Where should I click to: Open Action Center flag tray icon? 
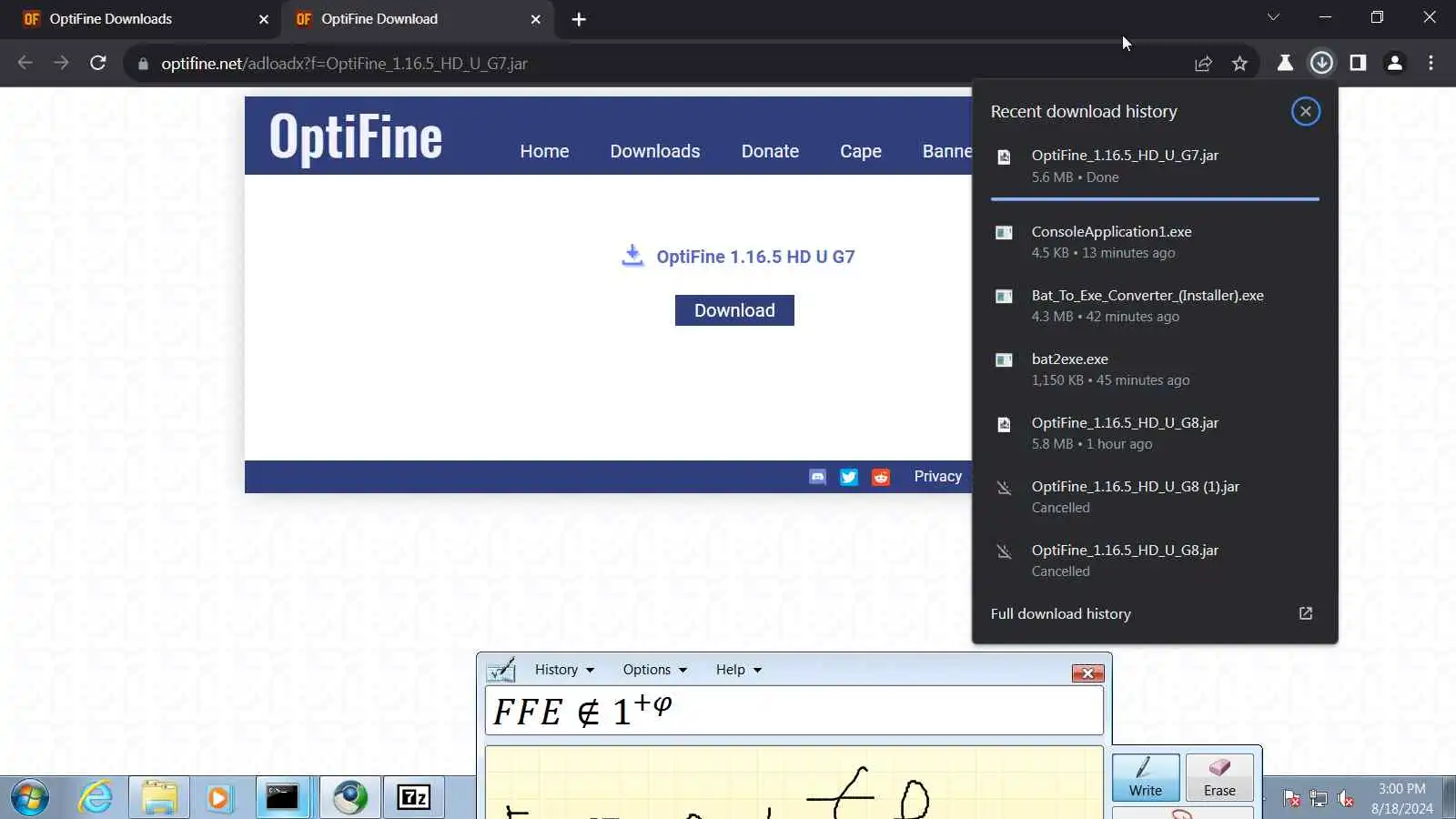1291,798
